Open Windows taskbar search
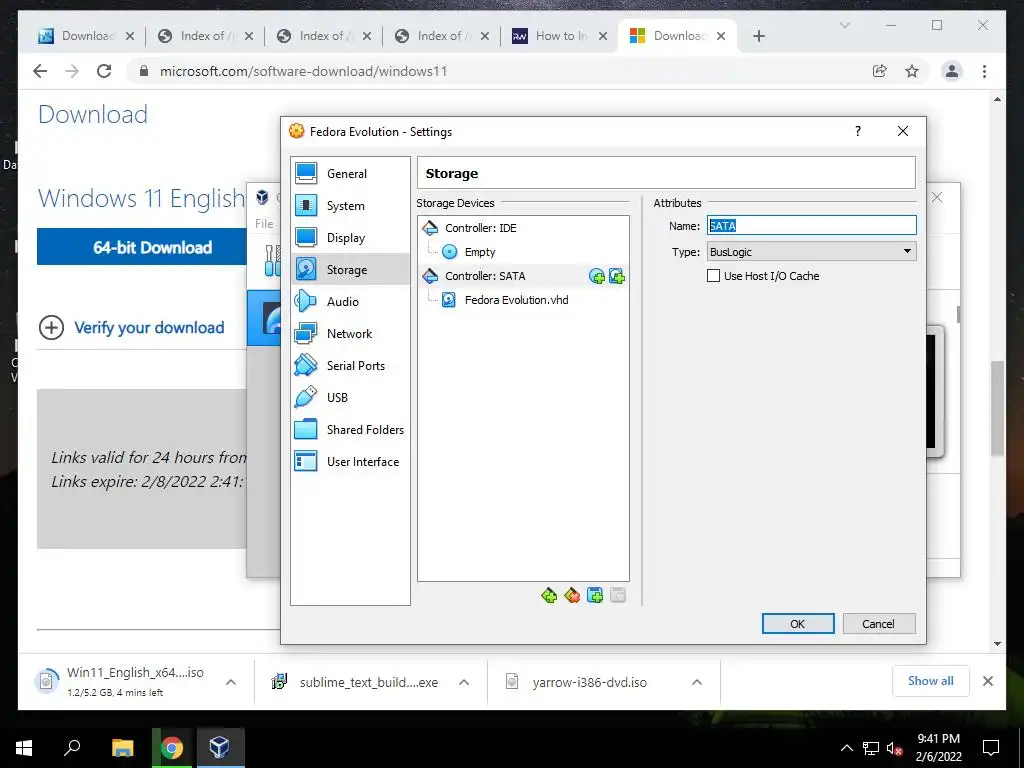 click(72, 748)
